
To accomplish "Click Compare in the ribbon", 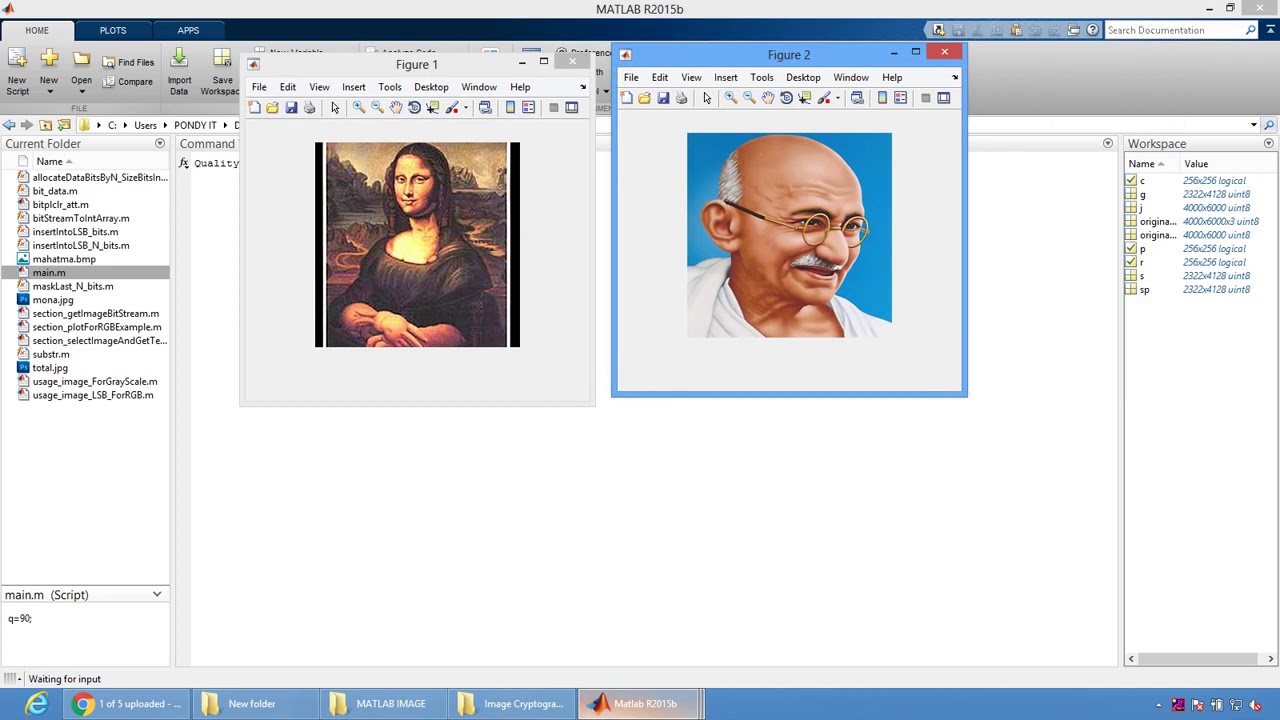I will [x=128, y=81].
